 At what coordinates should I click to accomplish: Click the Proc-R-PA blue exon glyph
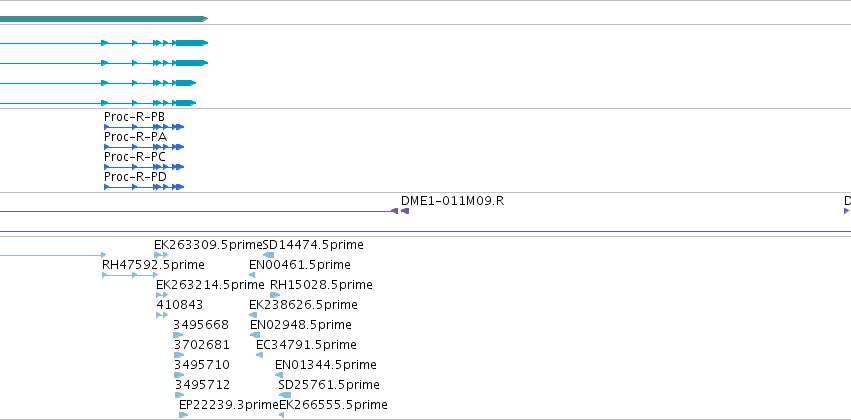pyautogui.click(x=144, y=147)
